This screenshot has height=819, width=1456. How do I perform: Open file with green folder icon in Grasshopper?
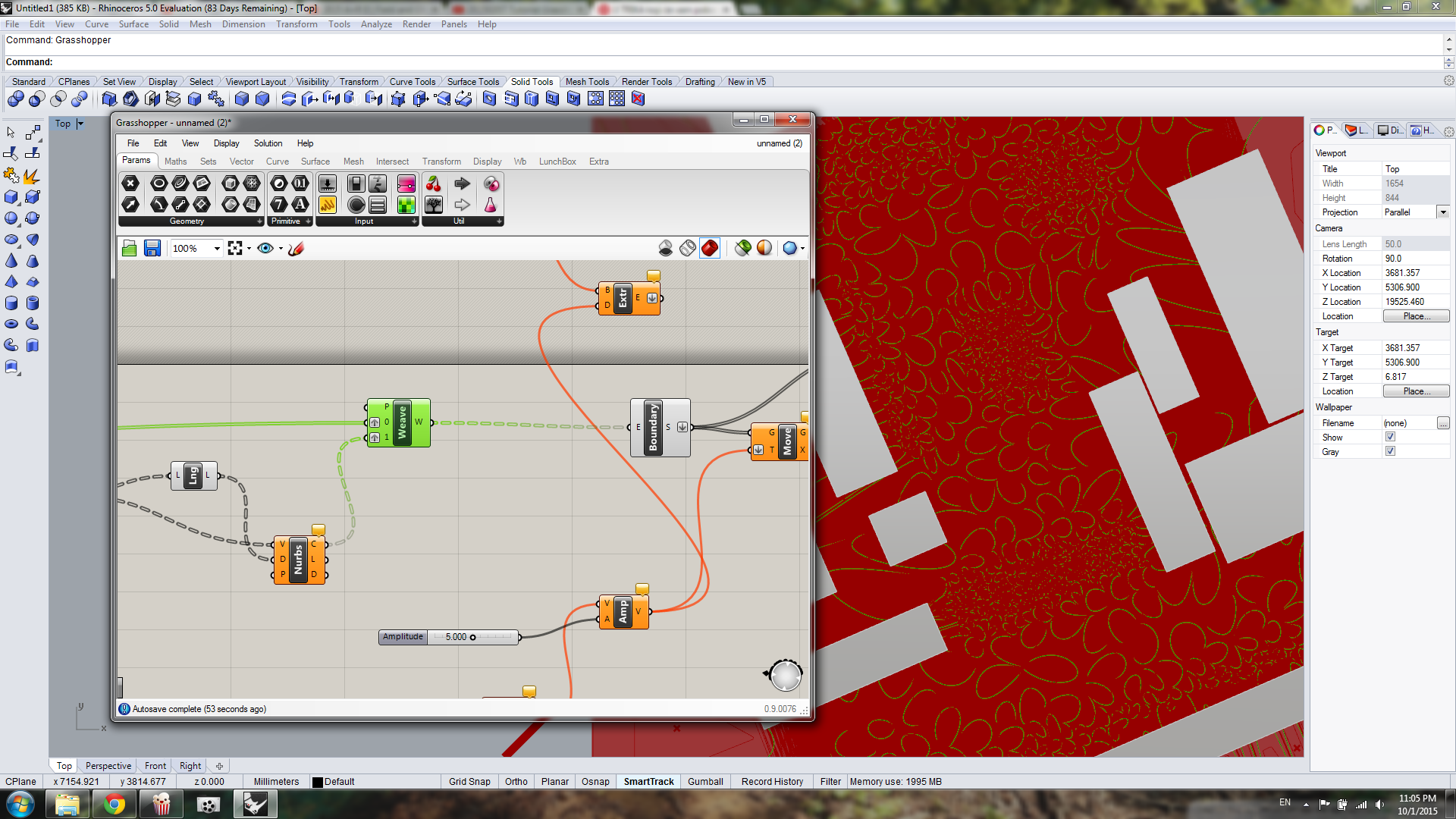130,248
